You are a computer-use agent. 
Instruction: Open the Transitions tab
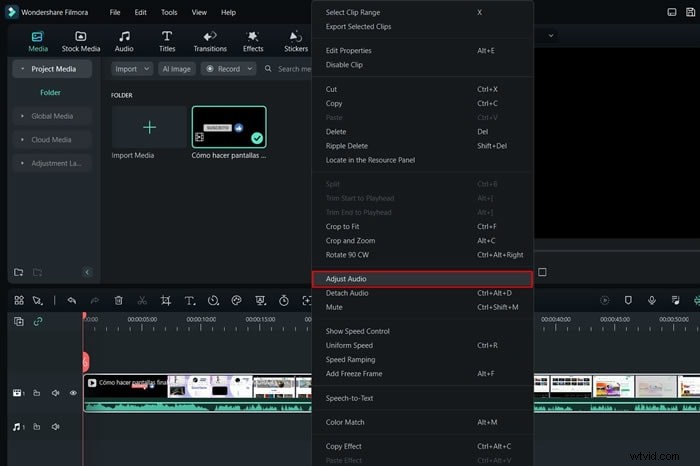click(210, 42)
